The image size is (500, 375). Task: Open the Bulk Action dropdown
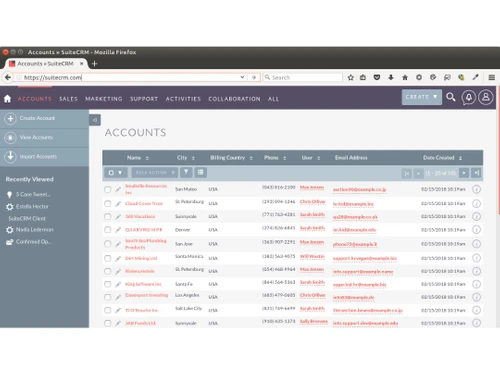tap(155, 172)
